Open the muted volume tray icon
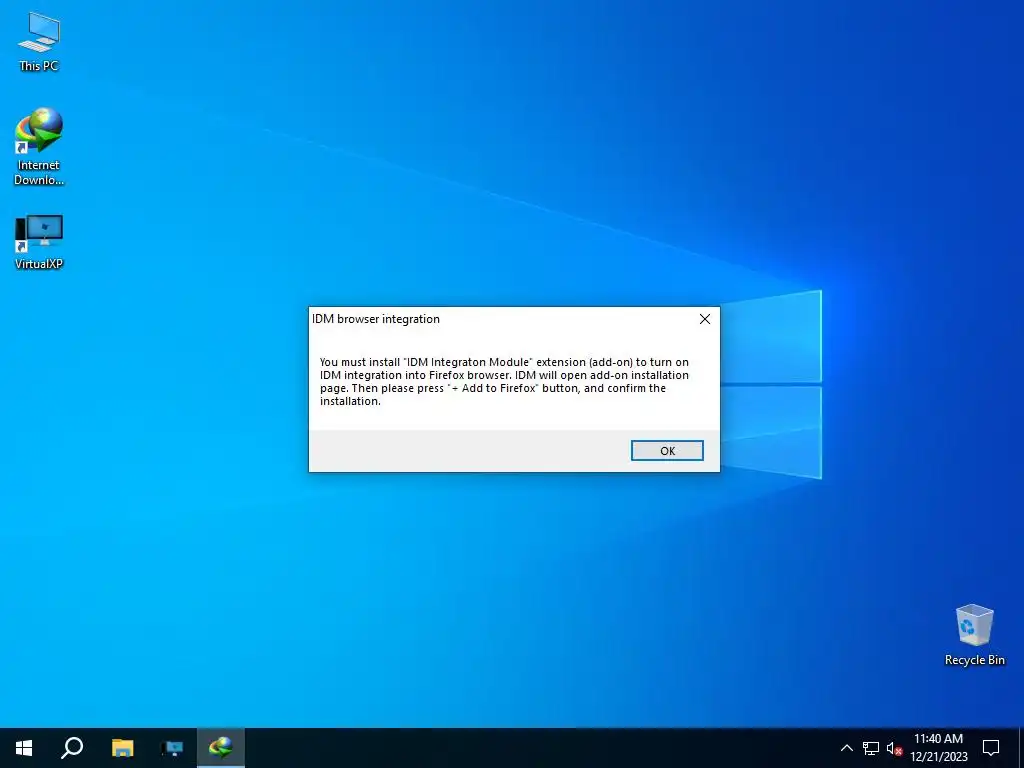The height and width of the screenshot is (768, 1024). (894, 748)
